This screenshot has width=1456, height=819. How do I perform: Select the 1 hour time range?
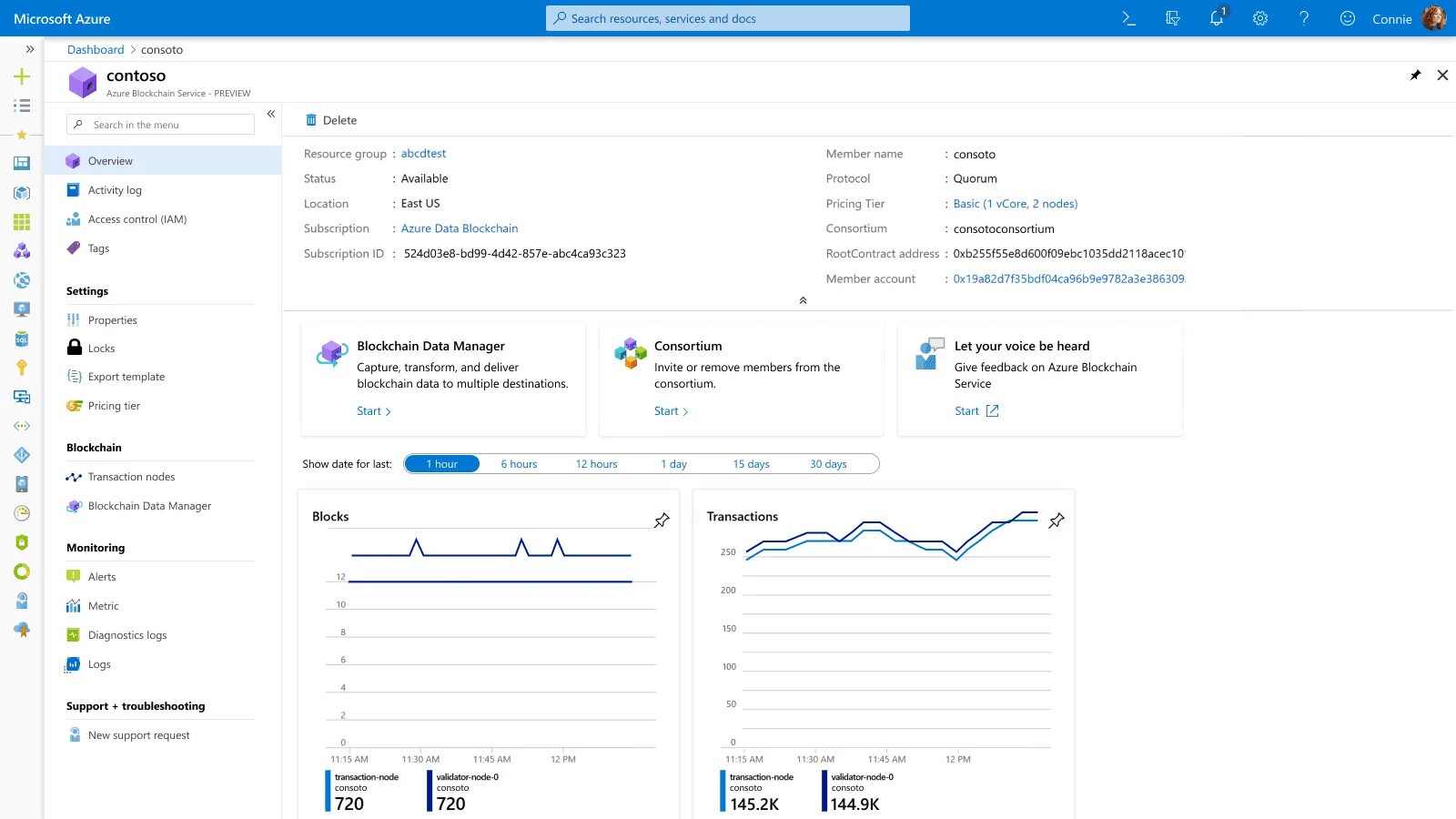[x=441, y=464]
